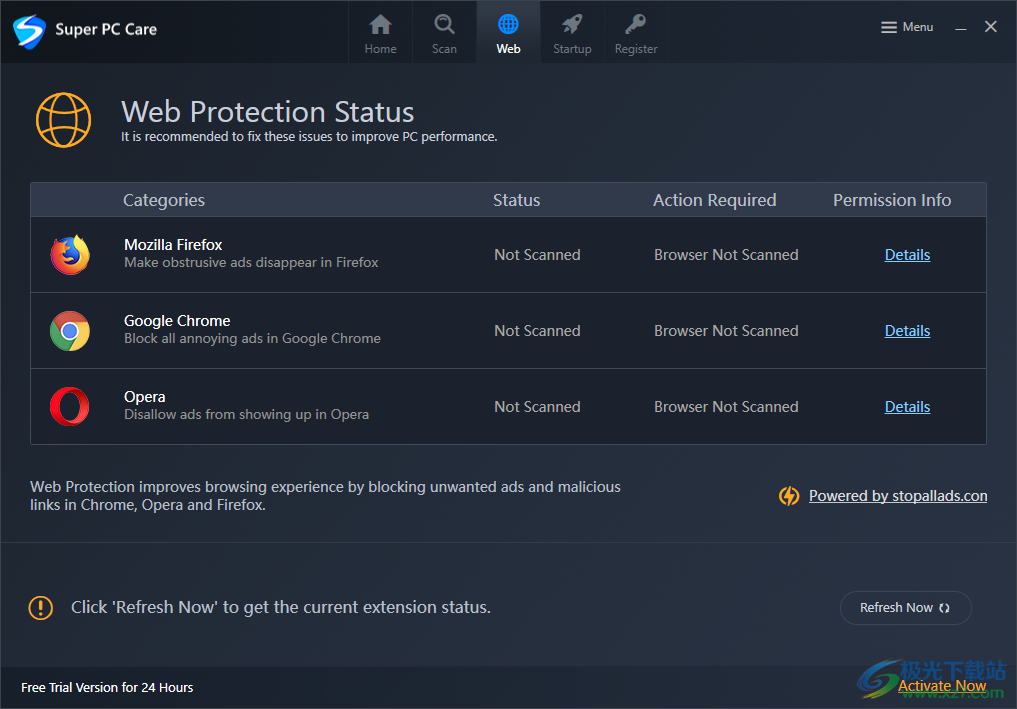Click Firefox's 'Browser Not Scanned' action text
Viewport: 1017px width, 709px height.
click(x=726, y=255)
